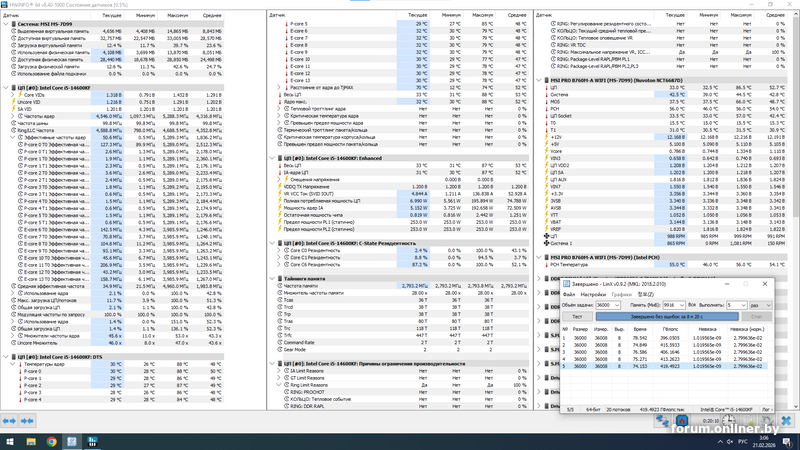Open the раз units dropdown in LinX
Screen dimensions: 800x450
(x=763, y=304)
